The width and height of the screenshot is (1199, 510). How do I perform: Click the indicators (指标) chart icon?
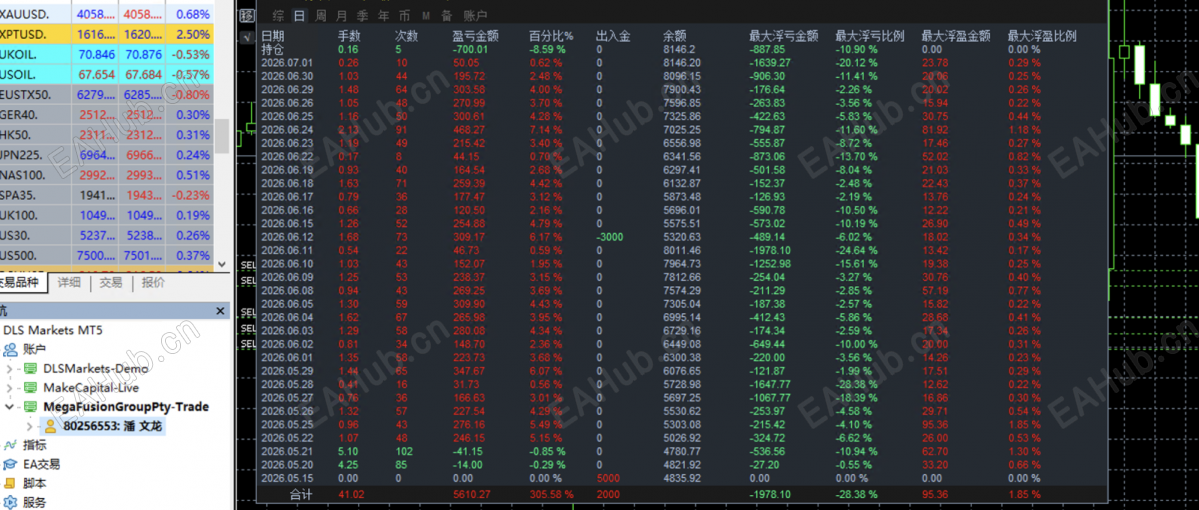click(10, 445)
